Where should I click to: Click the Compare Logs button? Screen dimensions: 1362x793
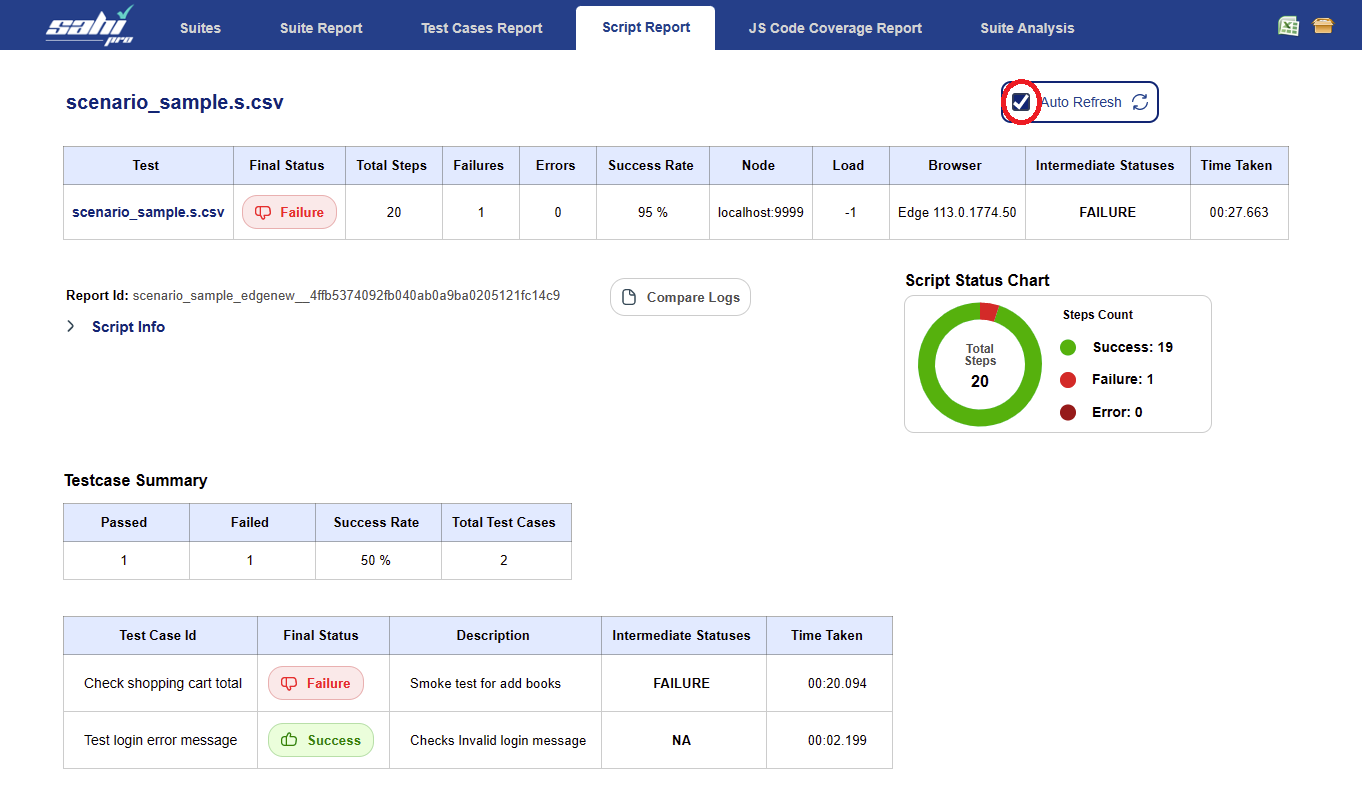680,297
